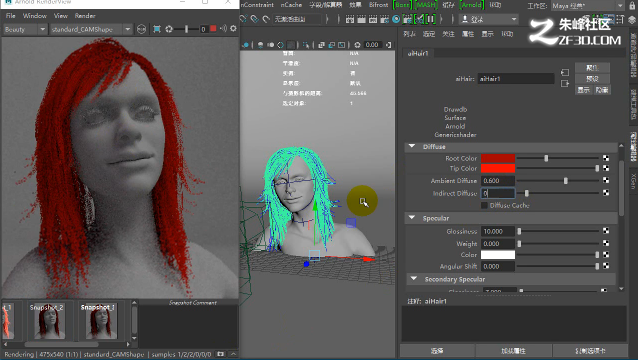Toggle the crop region icon in RenderView

[157, 29]
